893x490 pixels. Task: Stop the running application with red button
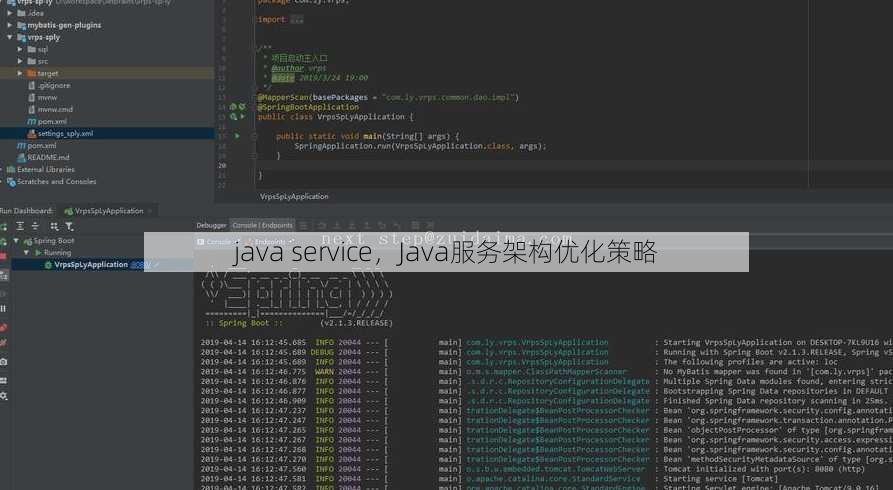[3, 258]
